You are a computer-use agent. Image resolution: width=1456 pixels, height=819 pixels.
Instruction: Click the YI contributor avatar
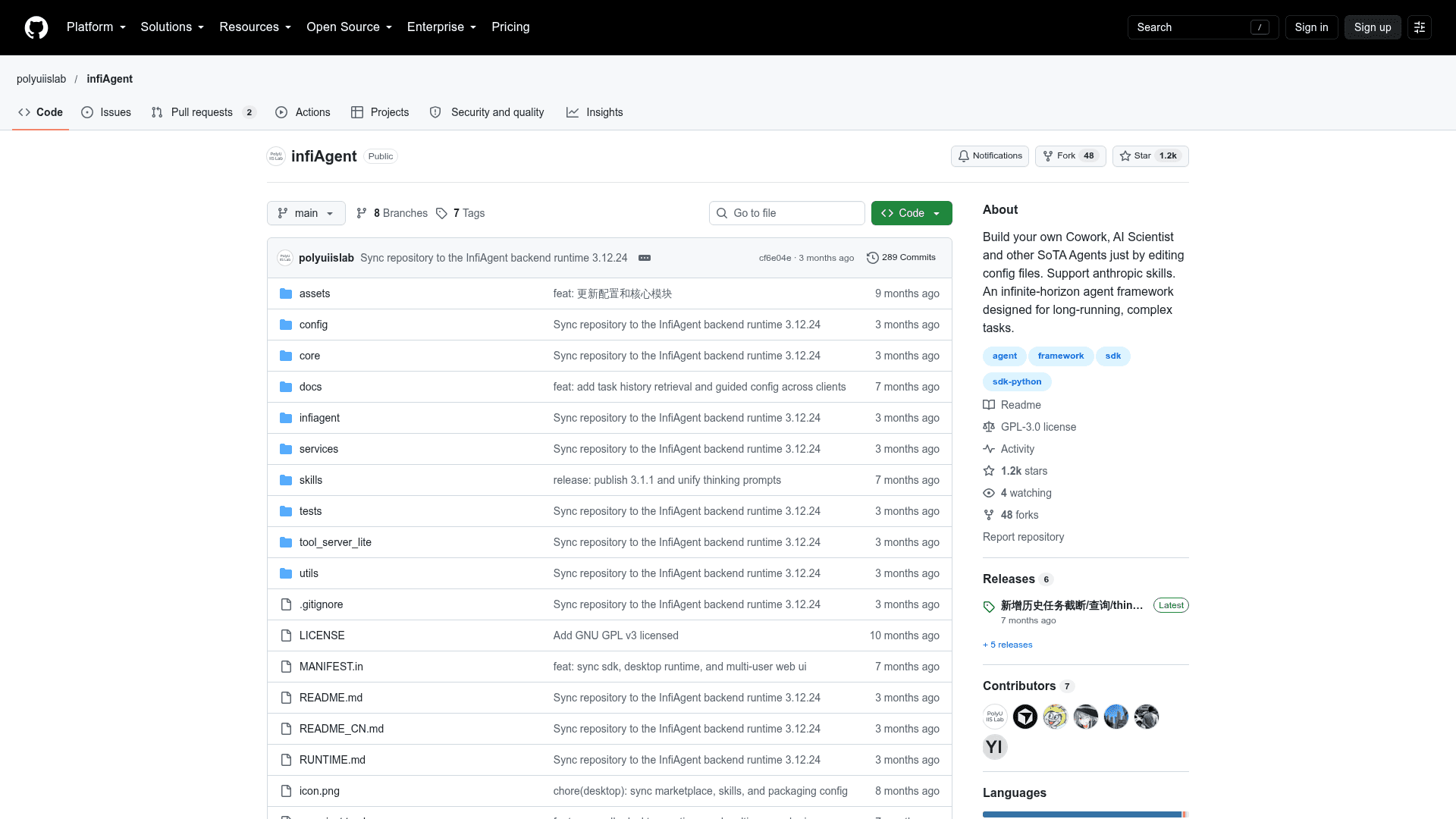click(x=995, y=747)
